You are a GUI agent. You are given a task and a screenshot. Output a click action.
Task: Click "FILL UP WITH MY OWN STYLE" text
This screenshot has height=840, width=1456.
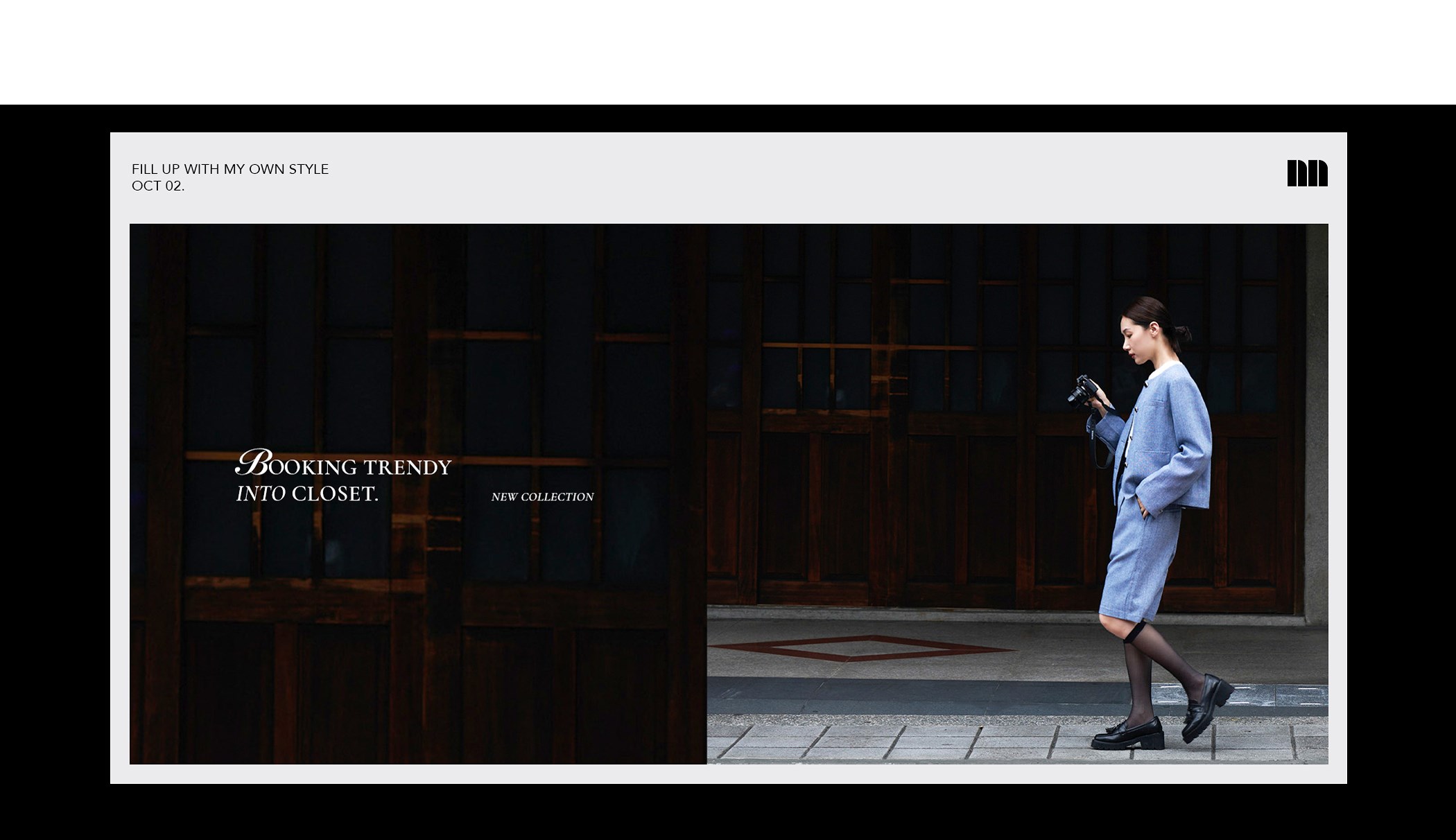[x=230, y=169]
